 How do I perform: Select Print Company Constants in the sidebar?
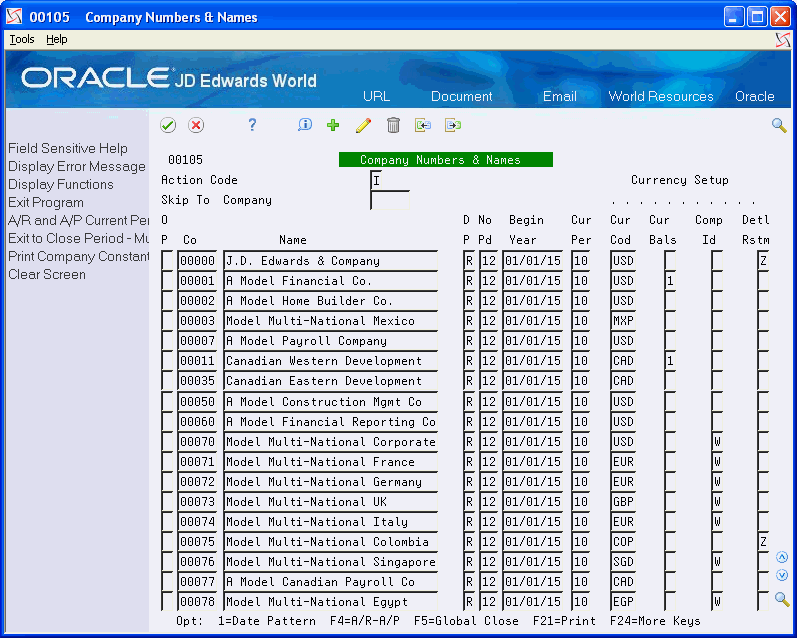pos(78,257)
